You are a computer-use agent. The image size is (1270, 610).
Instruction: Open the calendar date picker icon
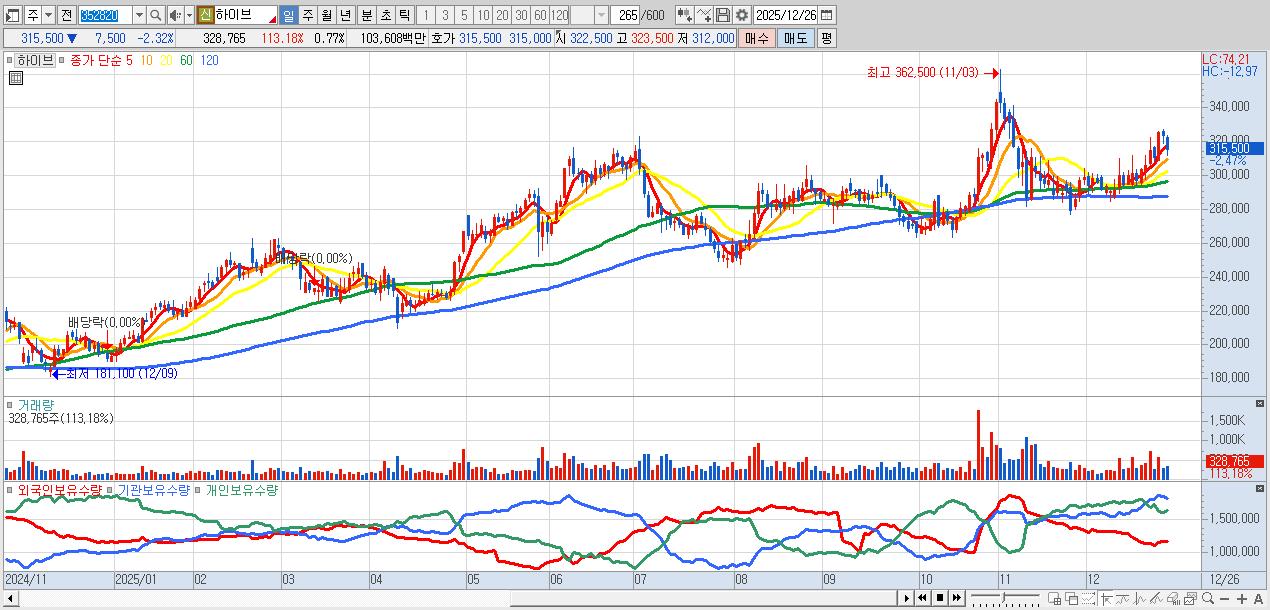tap(827, 15)
